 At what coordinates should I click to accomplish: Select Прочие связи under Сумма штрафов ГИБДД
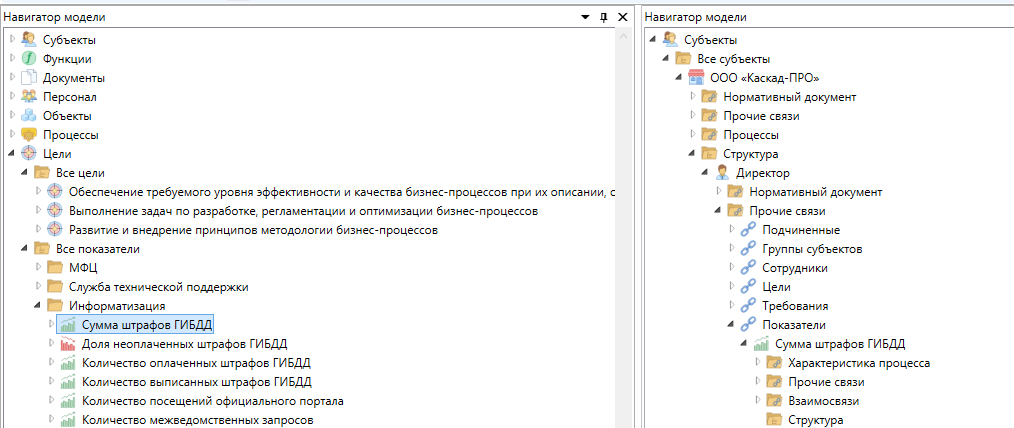pyautogui.click(x=826, y=381)
